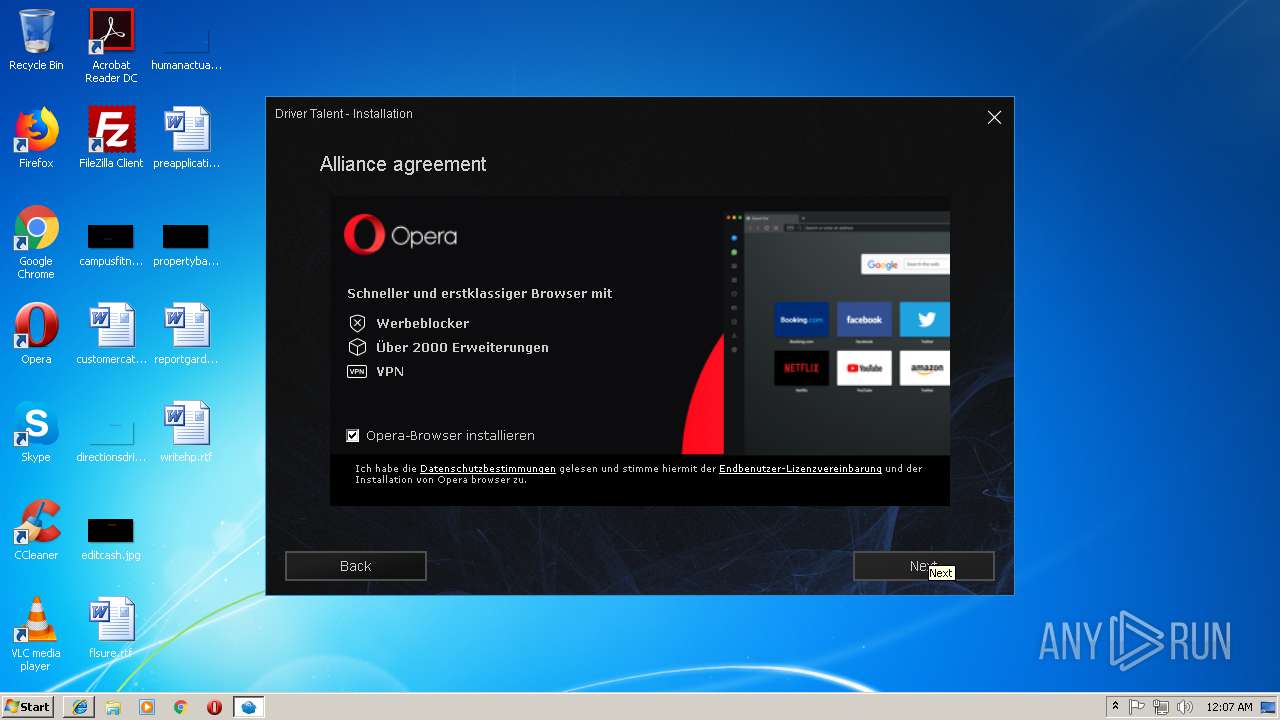Click the Opera logo in the installer
Image resolution: width=1280 pixels, height=720 pixels.
pos(400,236)
